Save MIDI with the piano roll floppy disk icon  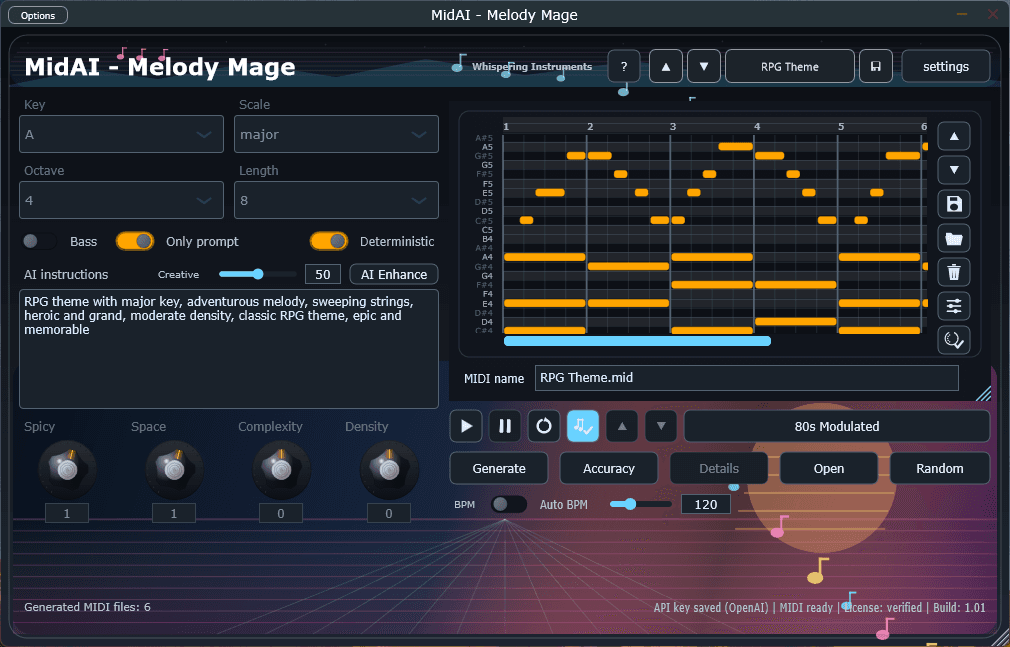[954, 204]
